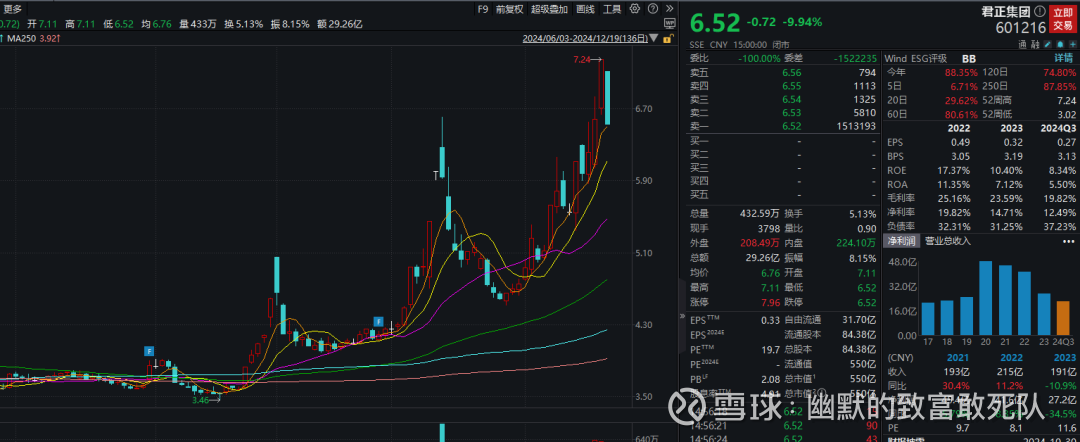Click the 融 margin tag
The height and width of the screenshot is (442, 1080).
coord(1035,45)
